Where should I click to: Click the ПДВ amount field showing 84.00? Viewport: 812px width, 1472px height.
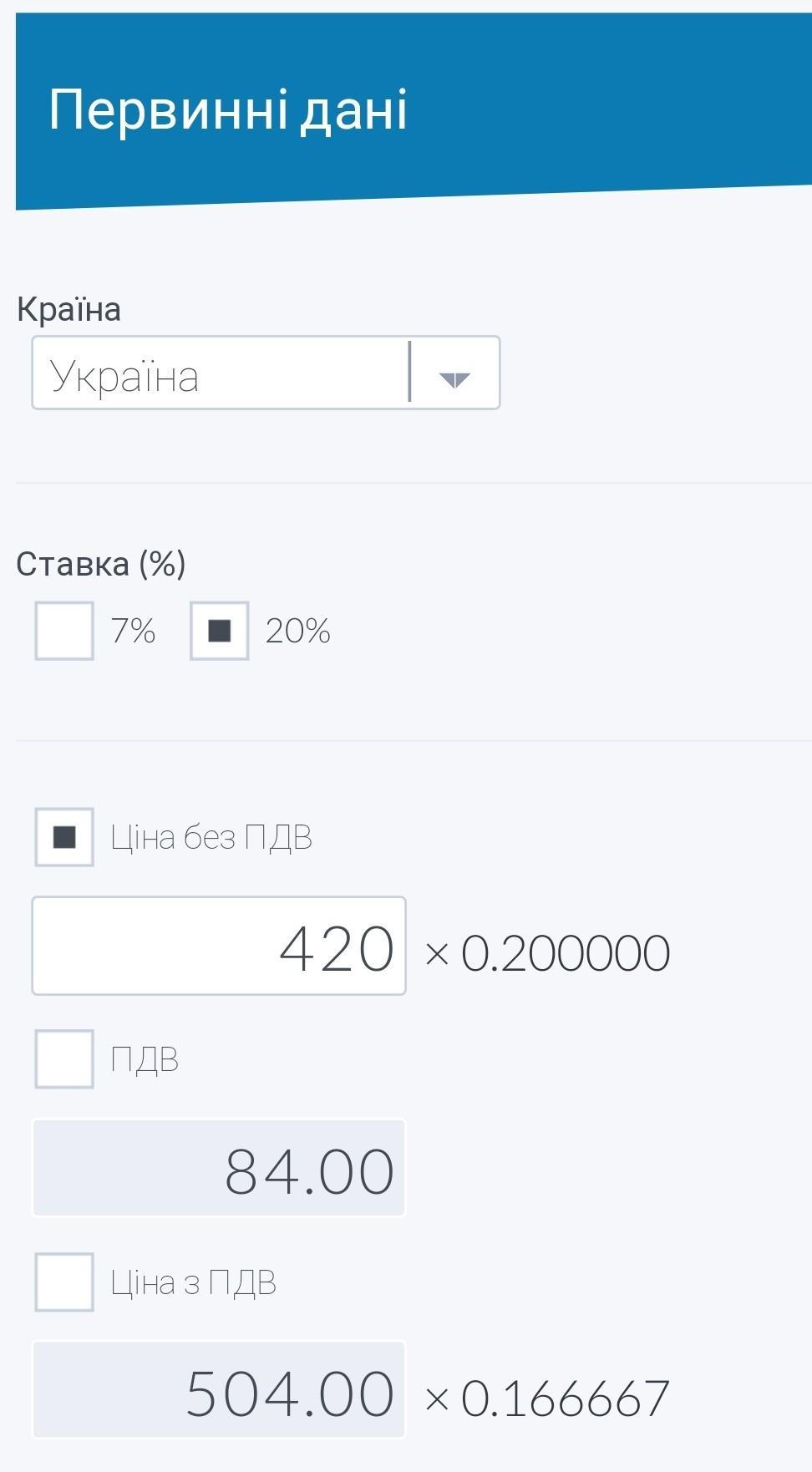[219, 1169]
